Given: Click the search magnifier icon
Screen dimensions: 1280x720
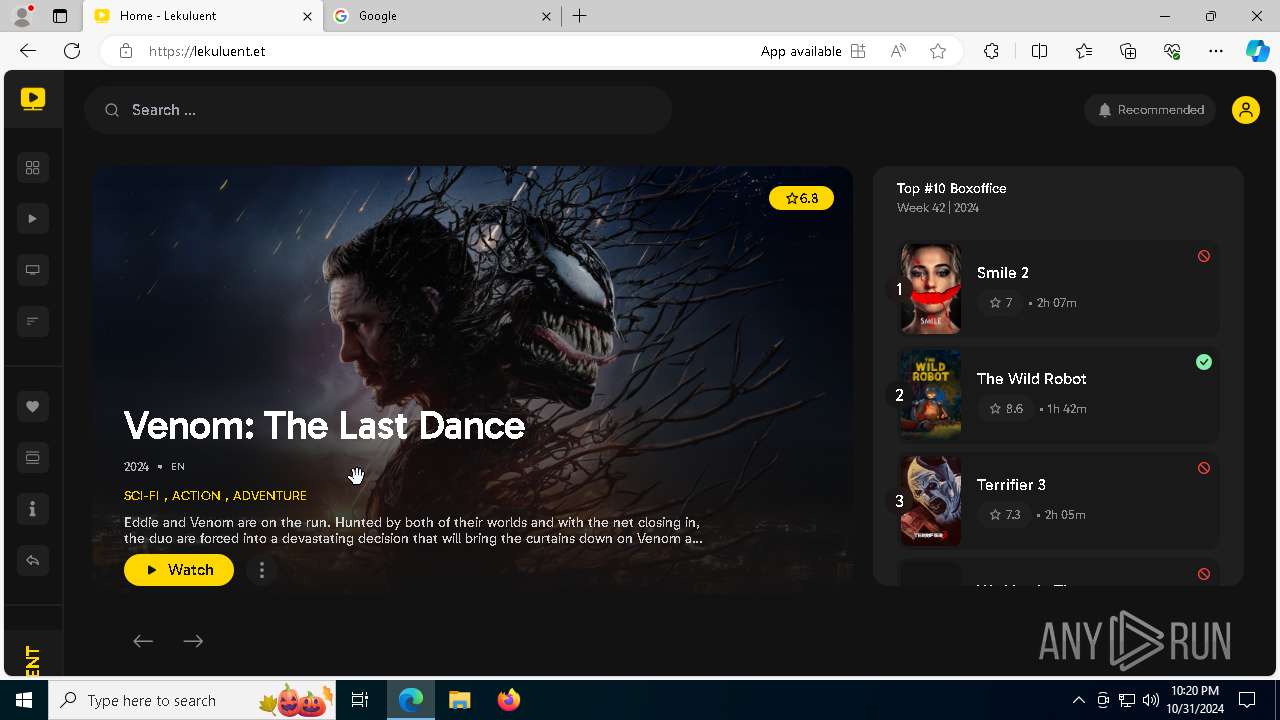Looking at the screenshot, I should 112,110.
